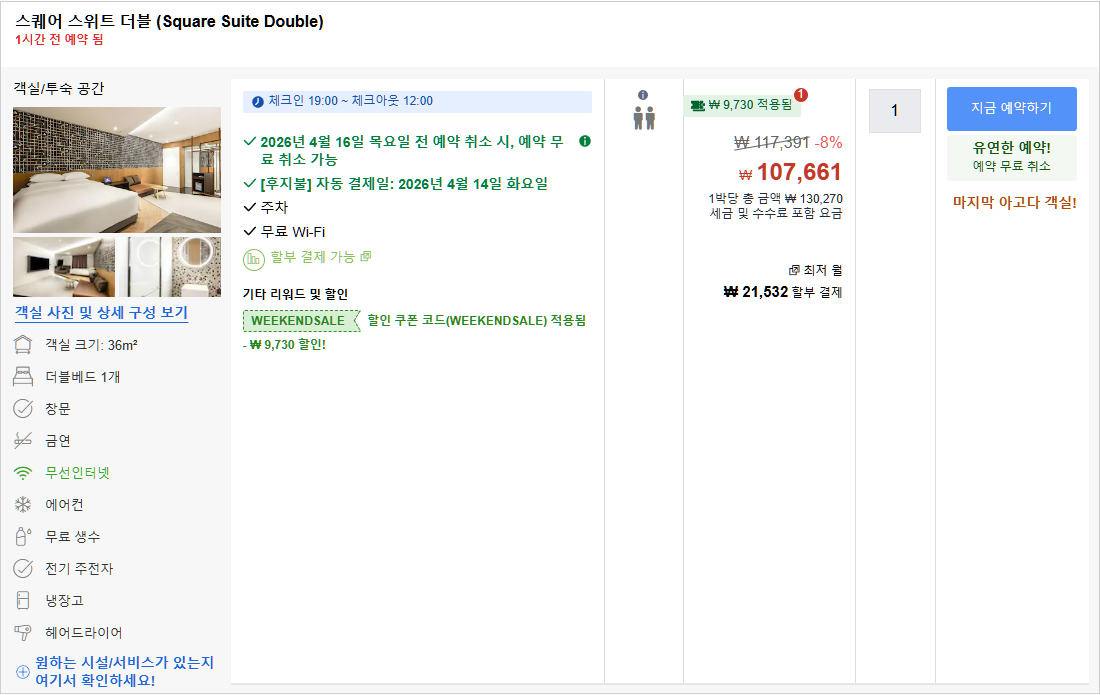1100x695 pixels.
Task: Click the - ₩ 9,730 할인! text
Action: [x=284, y=345]
